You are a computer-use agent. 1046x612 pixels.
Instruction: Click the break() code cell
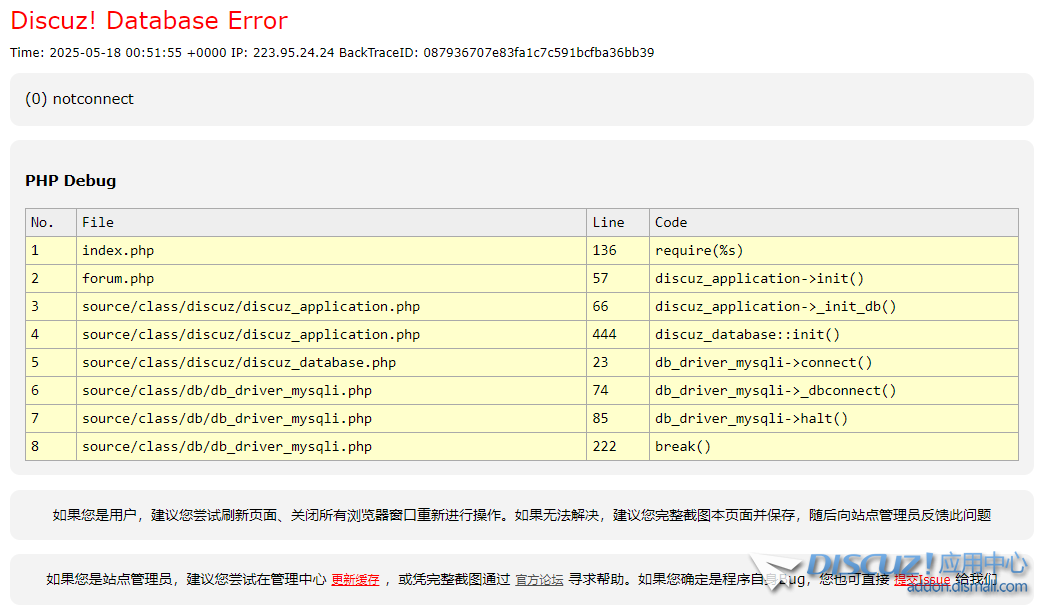coord(834,446)
